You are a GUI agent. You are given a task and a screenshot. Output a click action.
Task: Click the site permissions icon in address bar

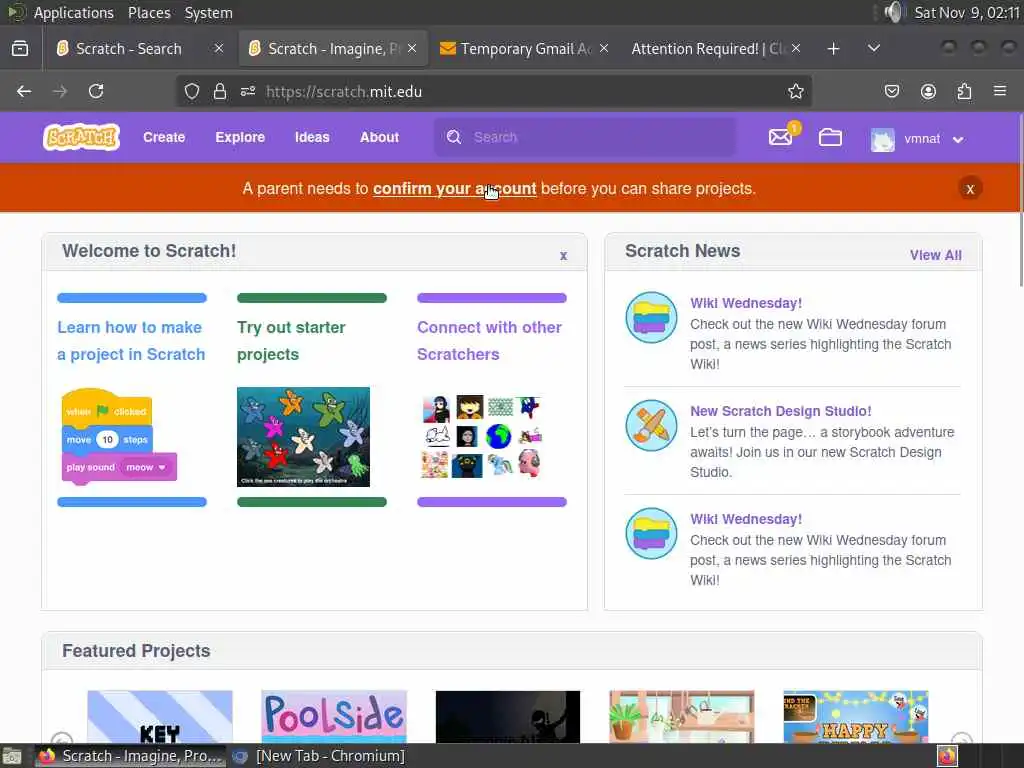coord(248,91)
